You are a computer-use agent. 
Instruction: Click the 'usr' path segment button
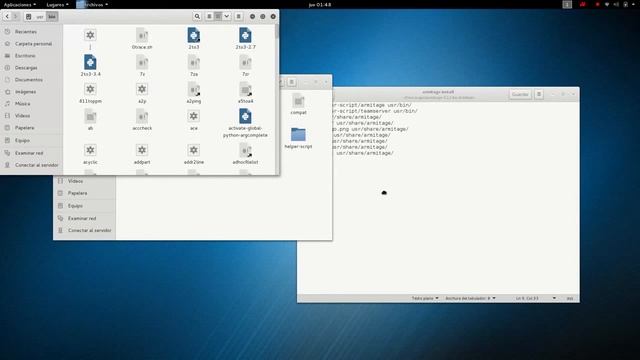point(40,17)
